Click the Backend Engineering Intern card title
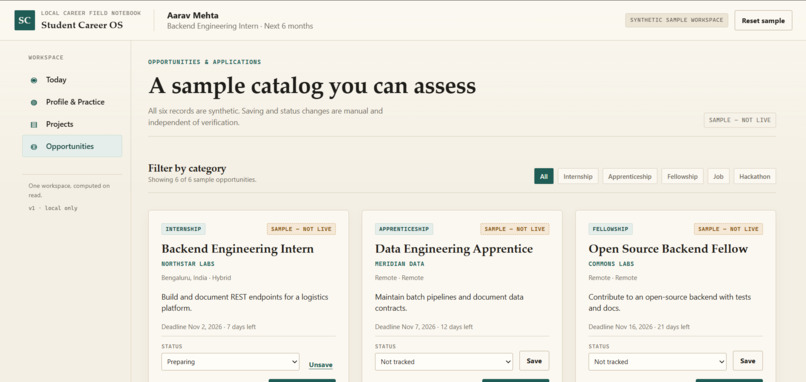This screenshot has height=382, width=806. coord(237,249)
